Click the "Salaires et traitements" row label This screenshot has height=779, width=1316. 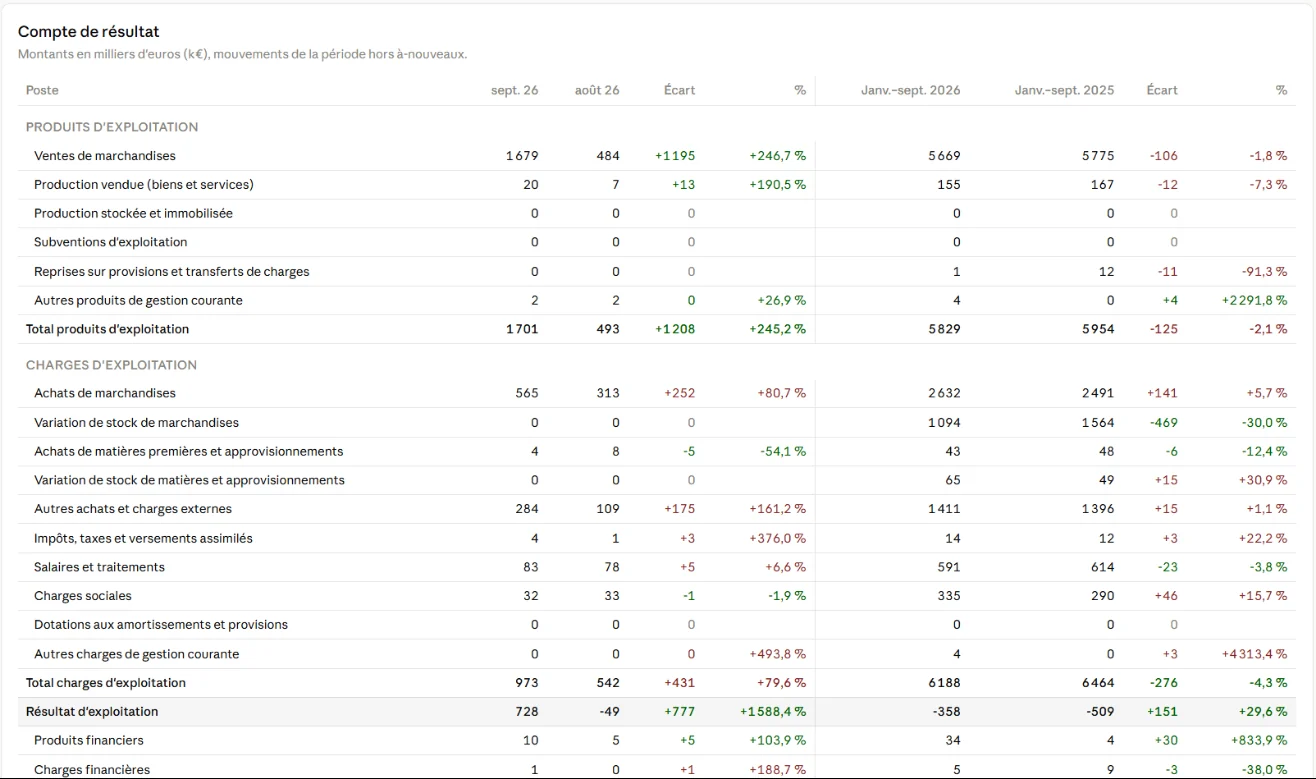[99, 567]
